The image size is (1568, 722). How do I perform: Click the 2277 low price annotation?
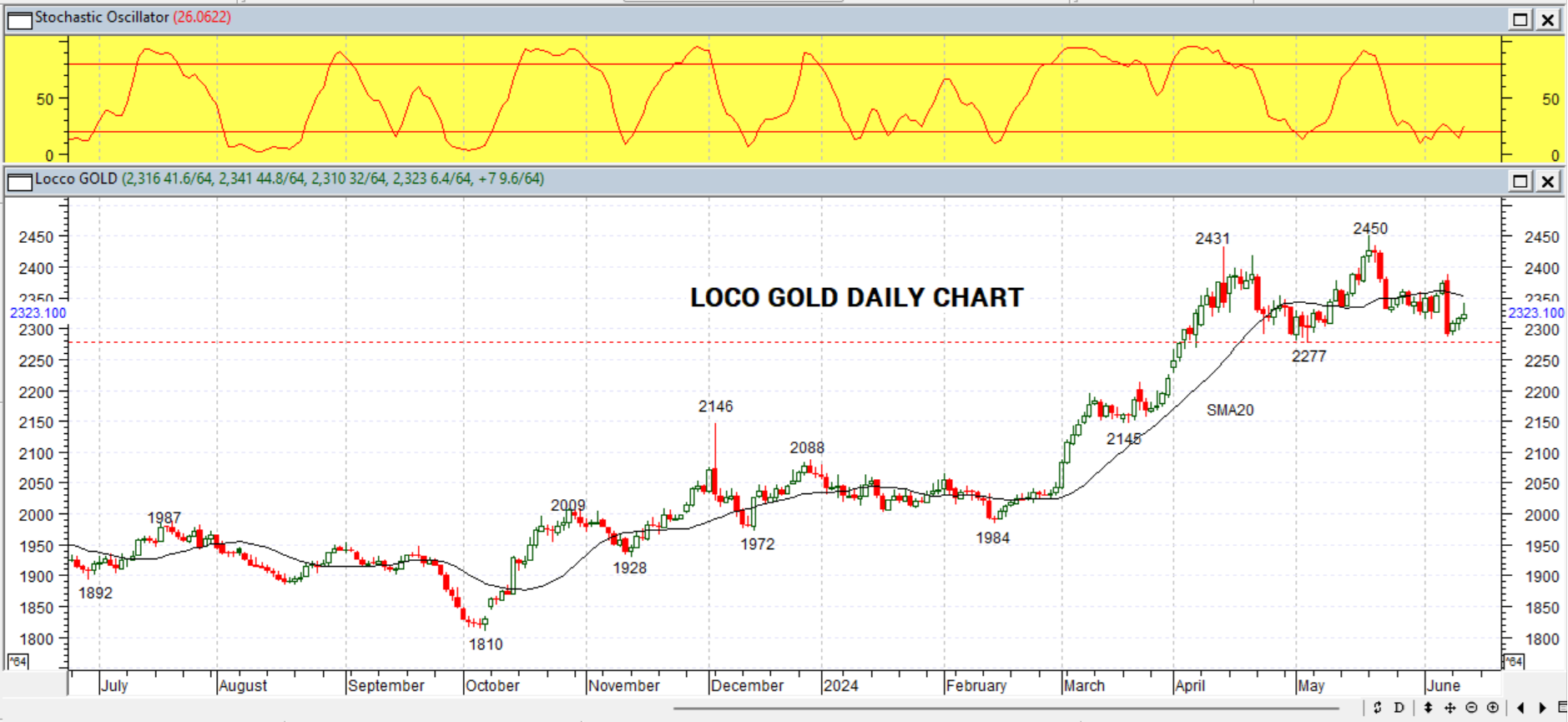(x=1308, y=356)
